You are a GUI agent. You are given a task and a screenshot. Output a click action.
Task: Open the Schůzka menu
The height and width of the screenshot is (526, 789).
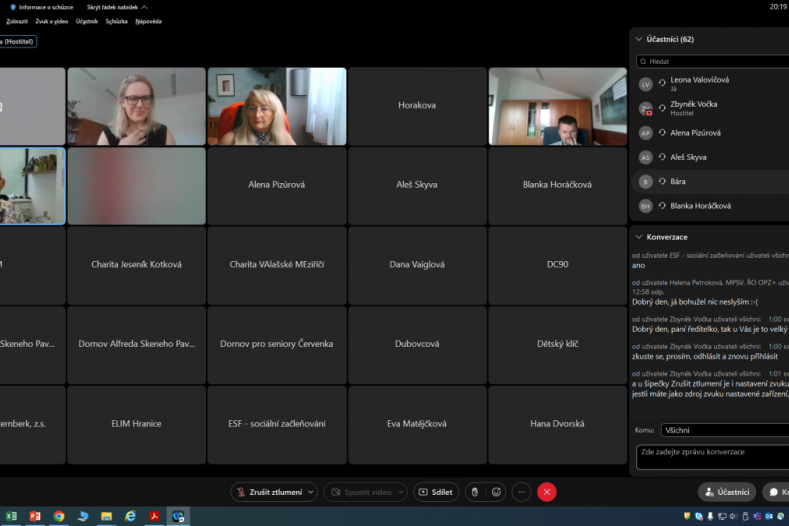coord(116,21)
